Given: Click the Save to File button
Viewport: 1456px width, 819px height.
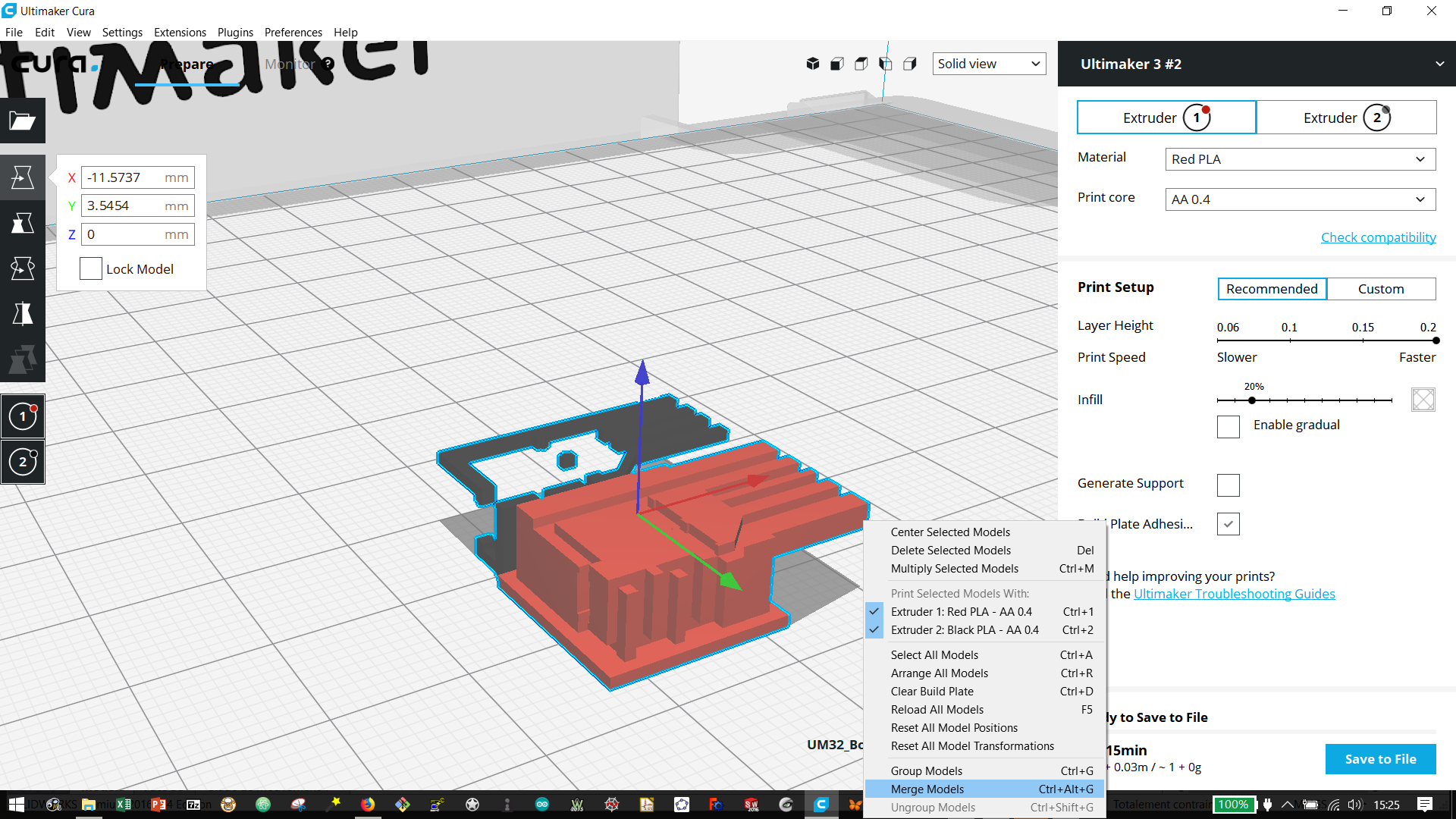Looking at the screenshot, I should (x=1380, y=759).
